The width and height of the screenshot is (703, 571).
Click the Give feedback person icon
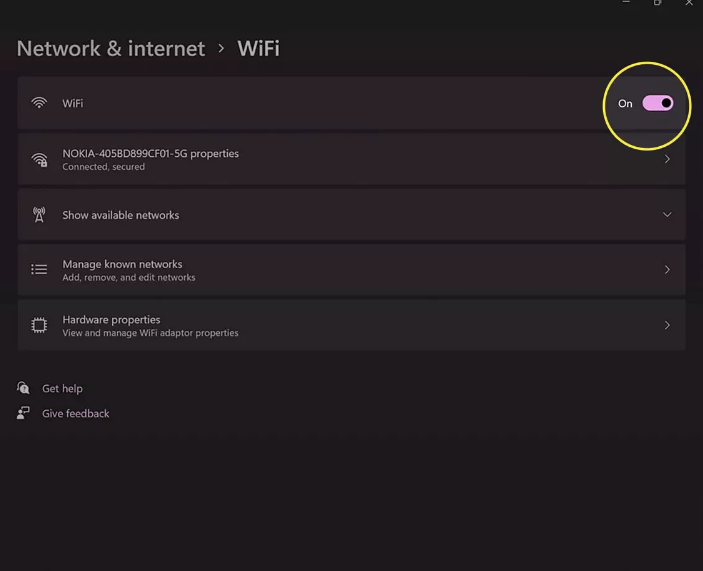[23, 413]
